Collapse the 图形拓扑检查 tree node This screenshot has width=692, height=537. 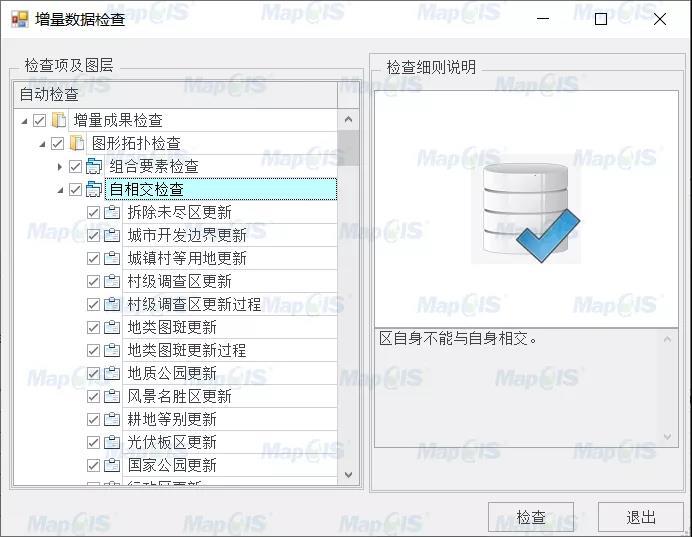[x=42, y=143]
